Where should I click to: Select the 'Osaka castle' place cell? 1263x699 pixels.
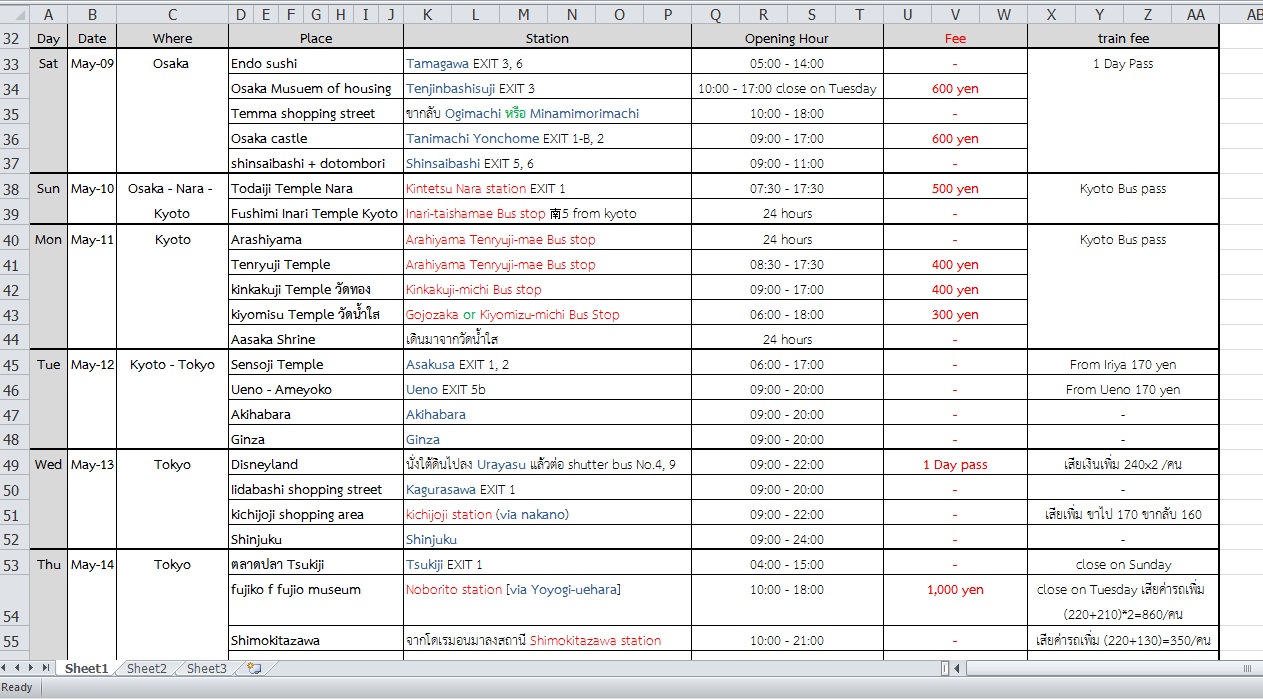point(316,138)
